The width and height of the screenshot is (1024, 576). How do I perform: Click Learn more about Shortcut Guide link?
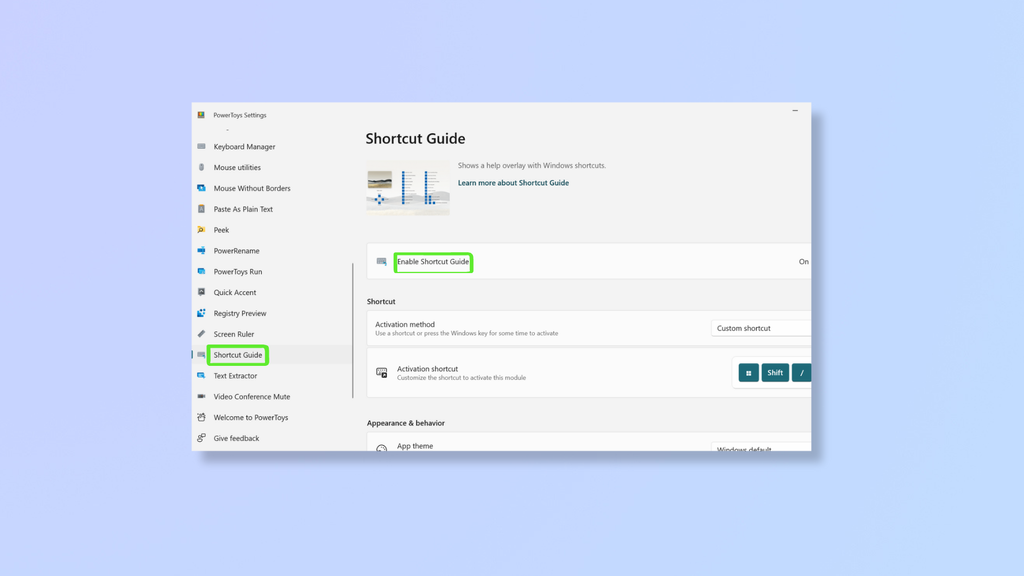pos(513,182)
